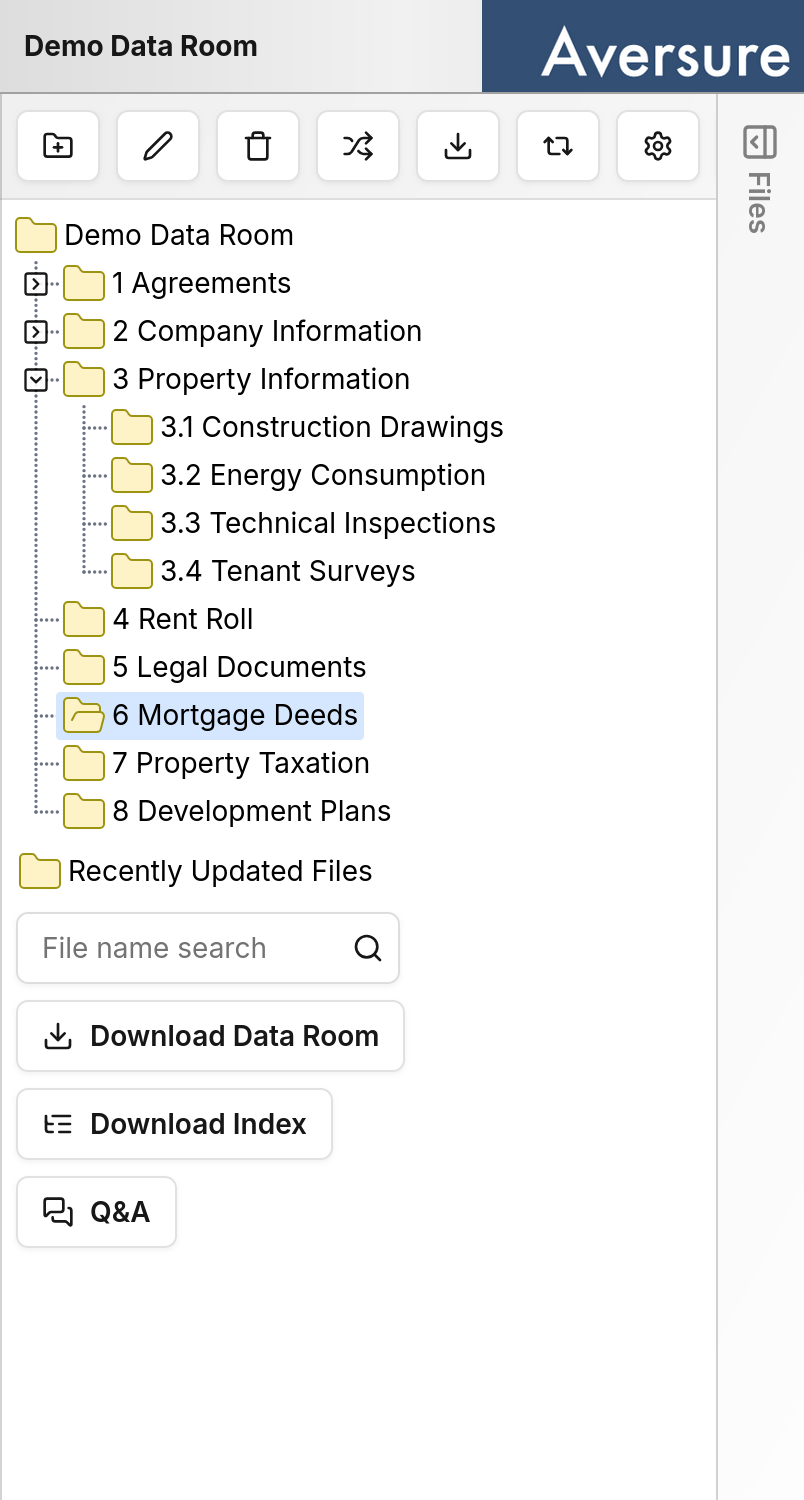This screenshot has width=804, height=1500.
Task: Click Download Data Room button
Action: [x=210, y=1036]
